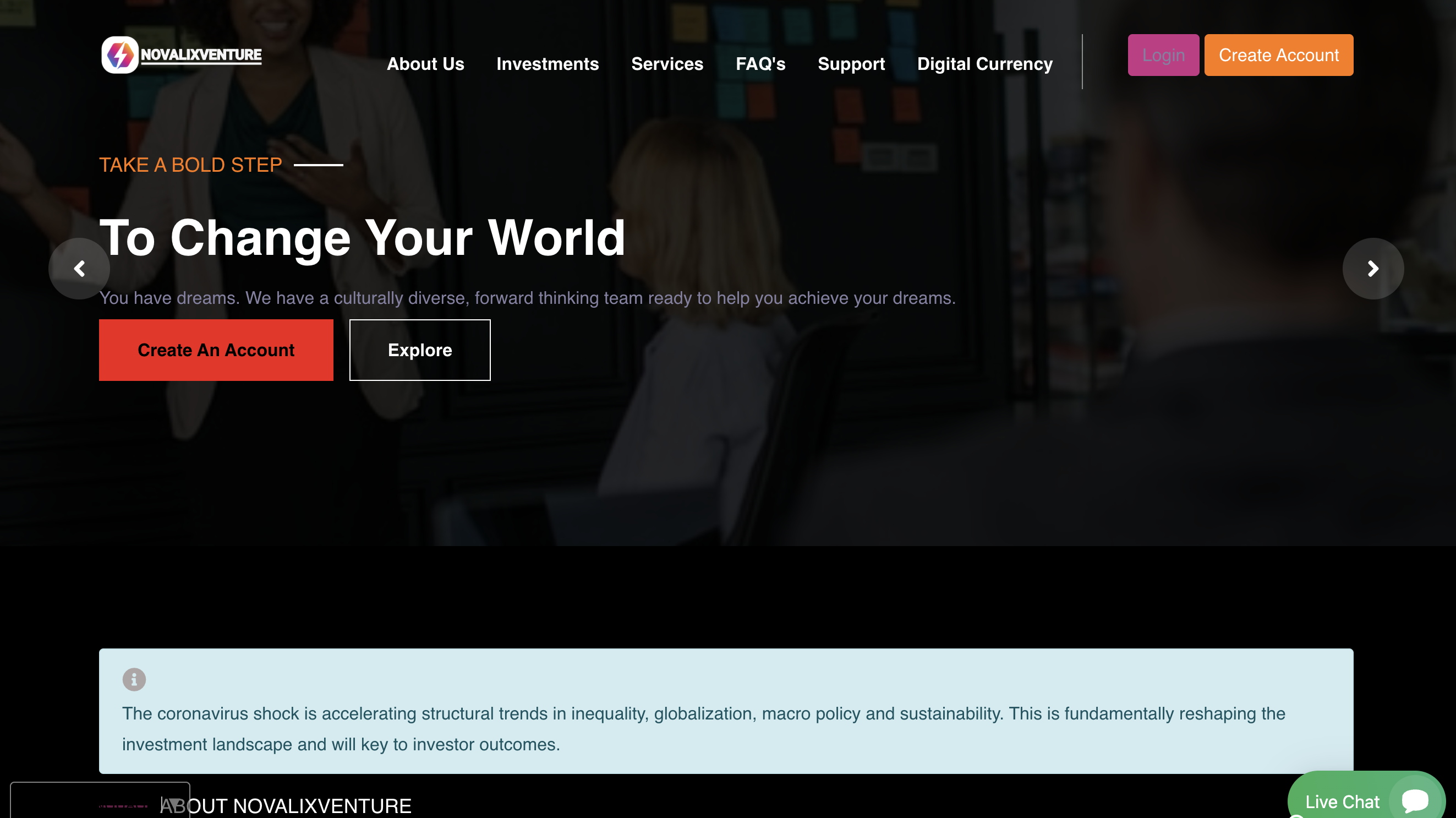
Task: Click the orange Create Account button
Action: [x=1278, y=55]
